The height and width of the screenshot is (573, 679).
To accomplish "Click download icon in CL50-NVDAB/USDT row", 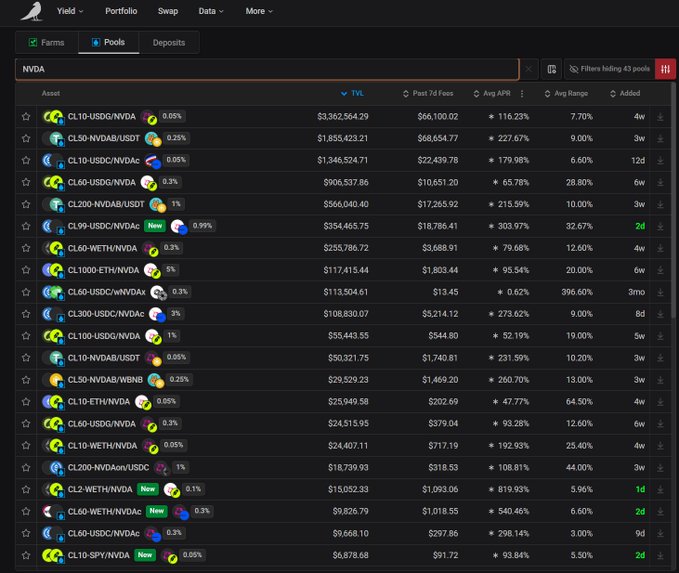I will [660, 139].
